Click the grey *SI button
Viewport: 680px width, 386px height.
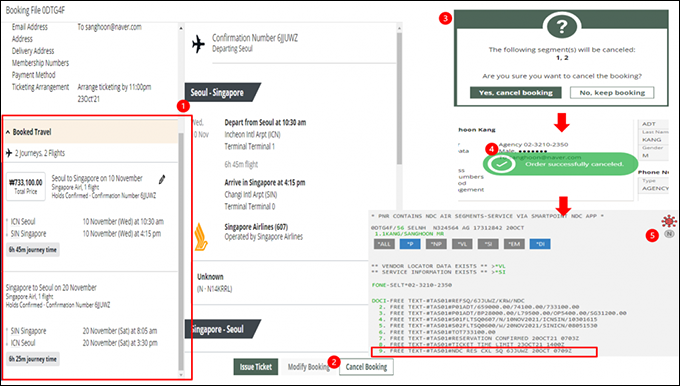488,244
